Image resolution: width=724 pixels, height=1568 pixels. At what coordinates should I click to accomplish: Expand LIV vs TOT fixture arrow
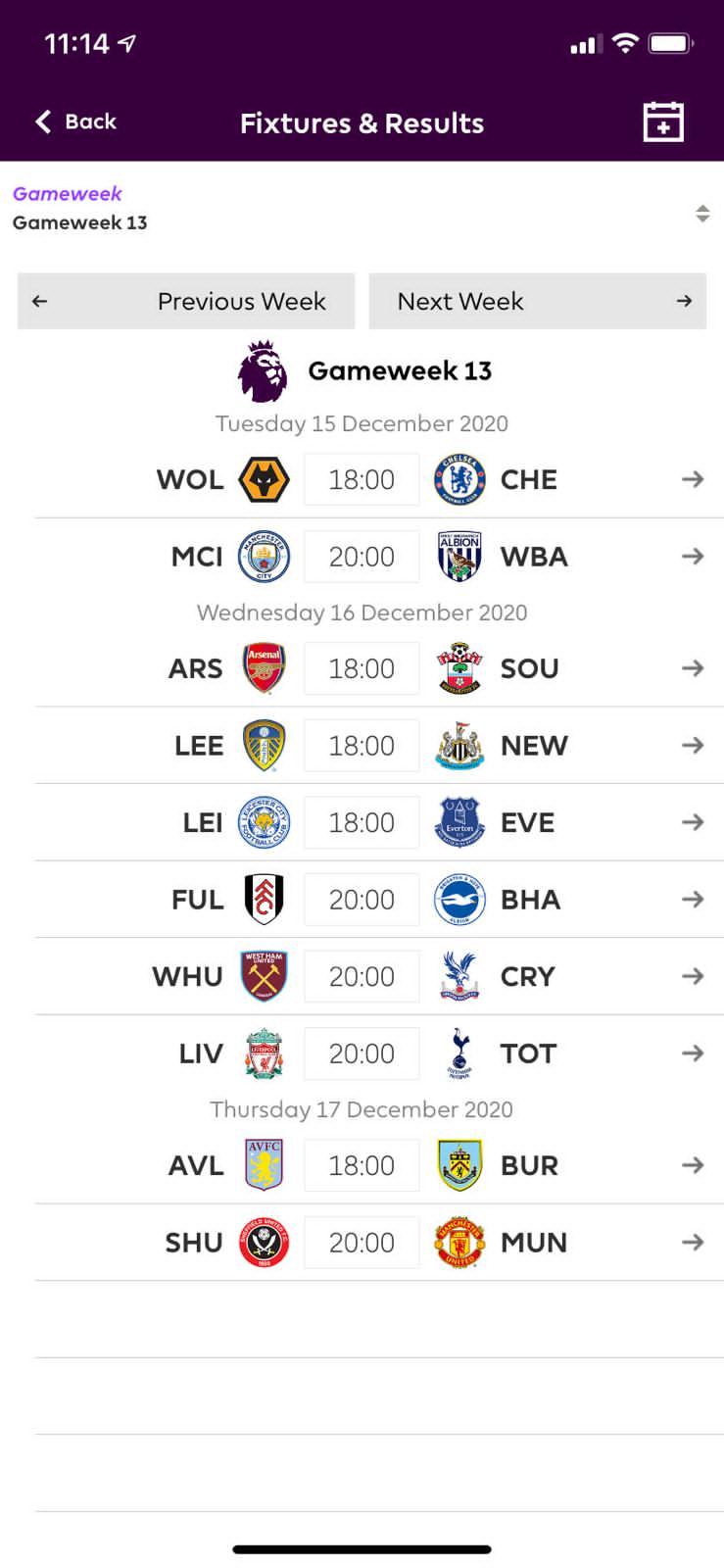click(693, 1053)
